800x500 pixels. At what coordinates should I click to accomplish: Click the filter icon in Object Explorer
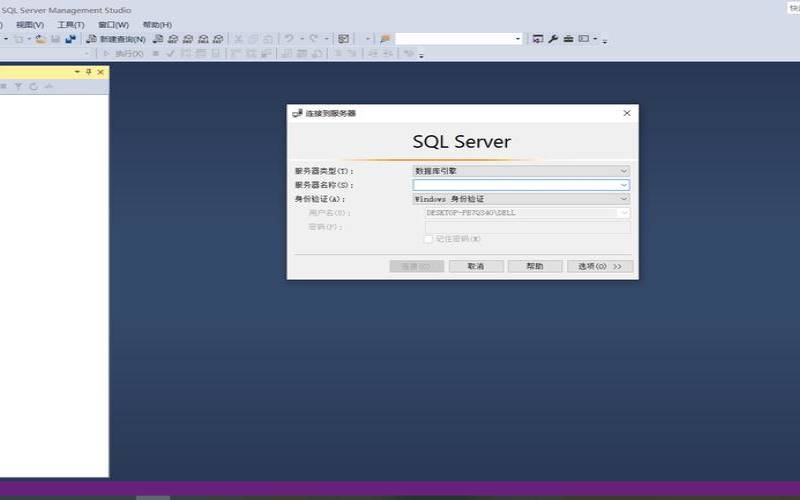point(18,87)
